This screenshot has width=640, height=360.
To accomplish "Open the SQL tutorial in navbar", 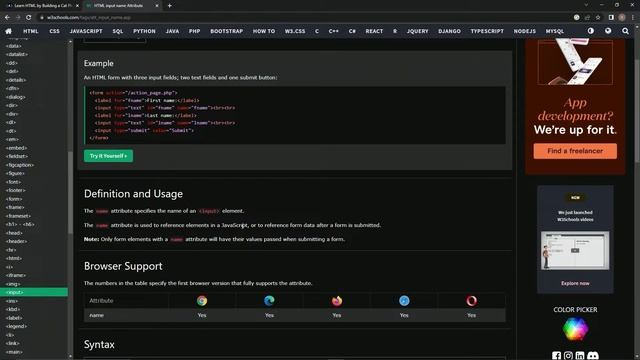I will point(118,31).
